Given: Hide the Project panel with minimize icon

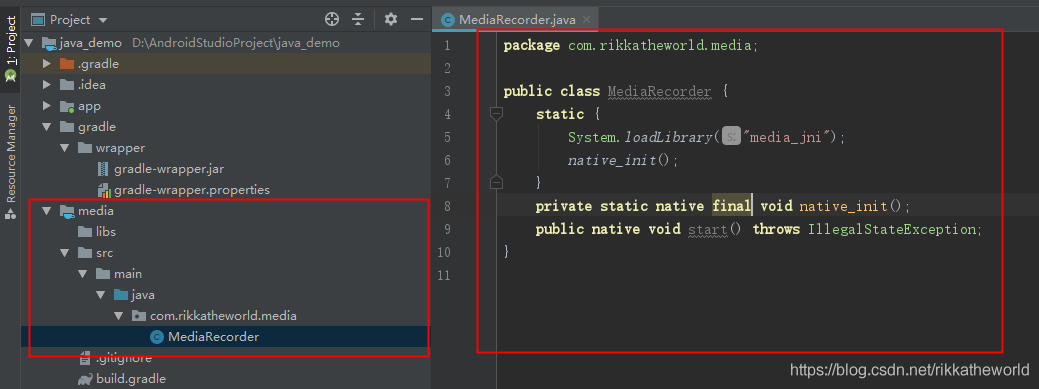Looking at the screenshot, I should coord(417,19).
